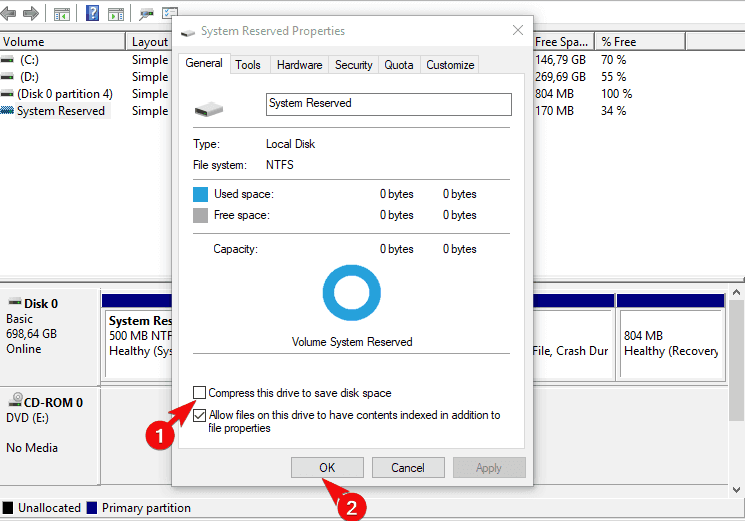Click the Local Disk type value
This screenshot has height=521, width=745.
290,144
